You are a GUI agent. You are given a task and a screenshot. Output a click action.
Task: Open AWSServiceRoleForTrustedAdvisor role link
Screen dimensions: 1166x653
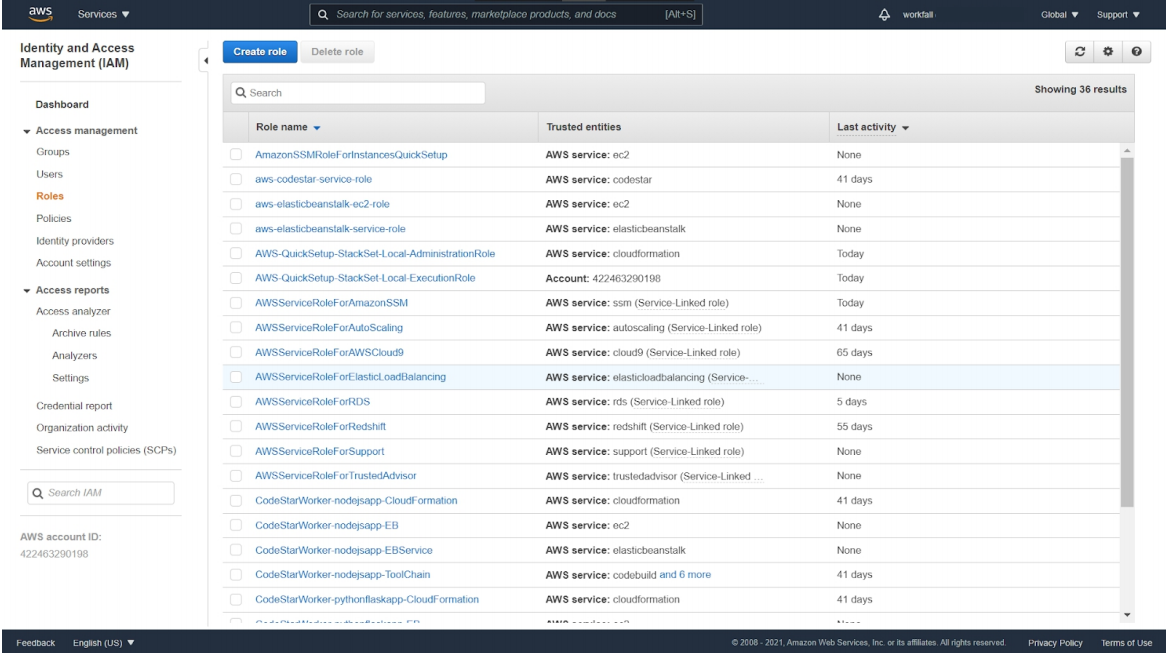(x=335, y=476)
